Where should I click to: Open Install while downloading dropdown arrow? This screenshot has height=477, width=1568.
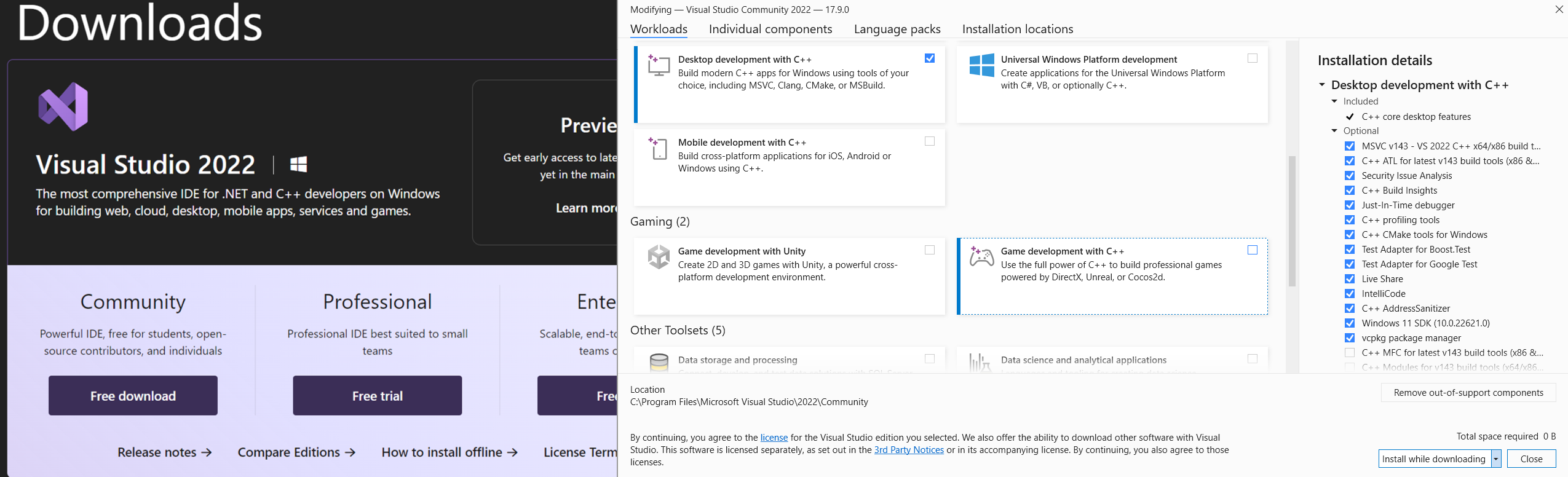coord(1496,459)
